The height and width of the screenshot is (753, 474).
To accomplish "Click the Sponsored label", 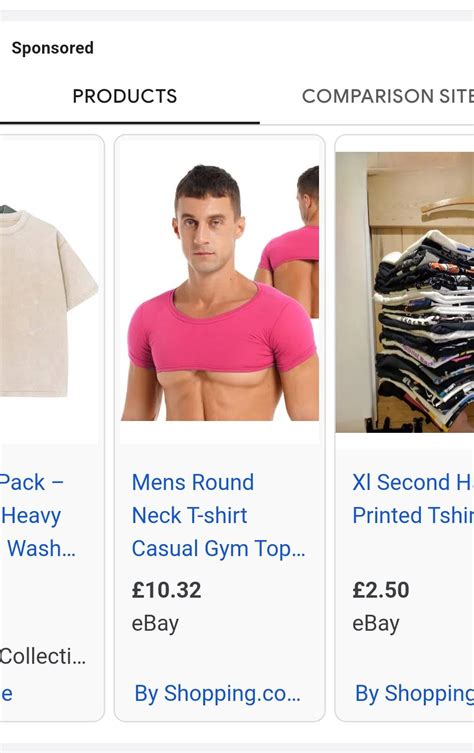I will point(53,48).
